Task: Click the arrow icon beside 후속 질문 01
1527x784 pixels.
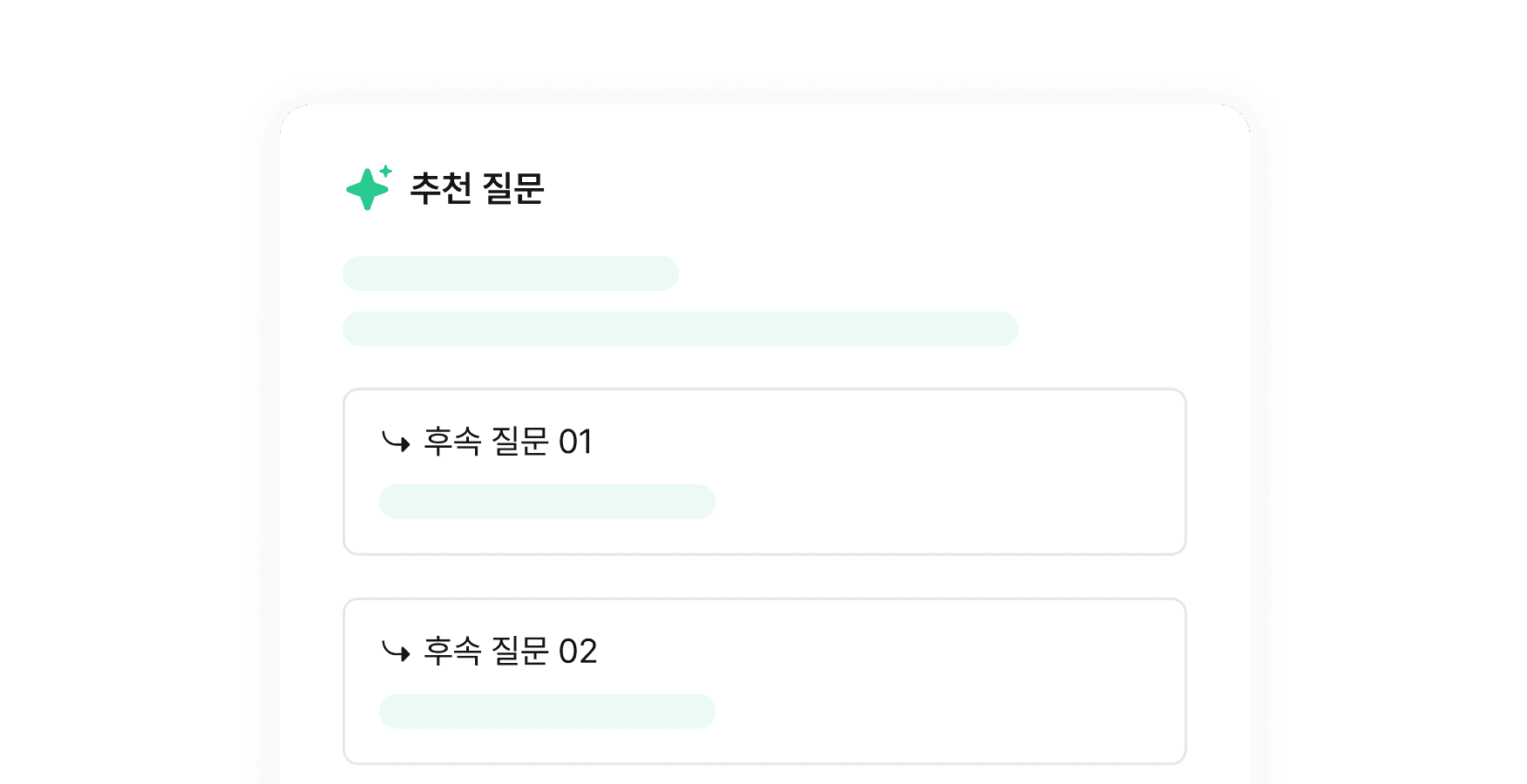Action: pos(396,443)
